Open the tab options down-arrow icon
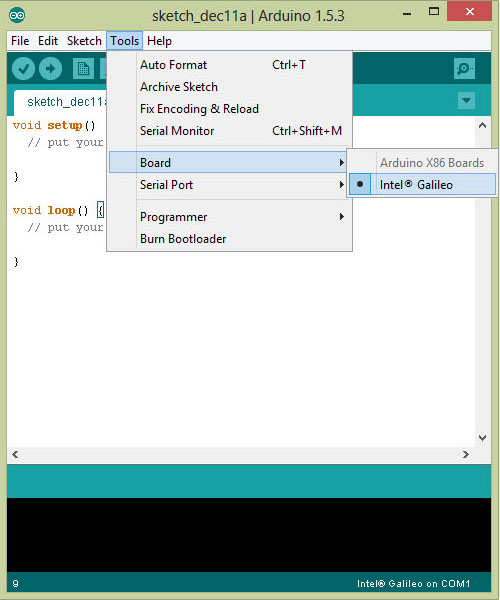Image resolution: width=500 pixels, height=600 pixels. (x=466, y=100)
